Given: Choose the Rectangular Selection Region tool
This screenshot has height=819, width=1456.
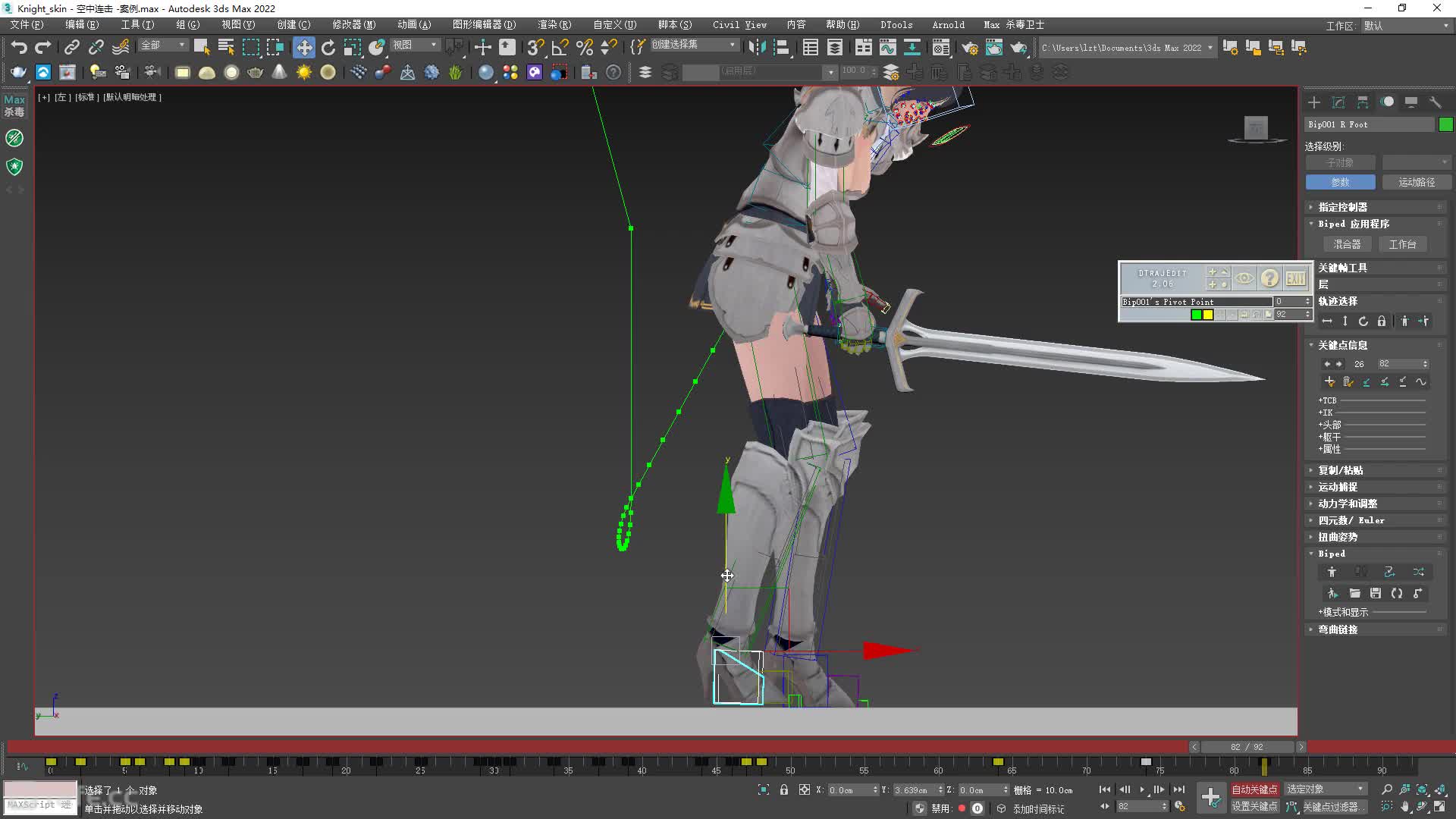Looking at the screenshot, I should [250, 47].
